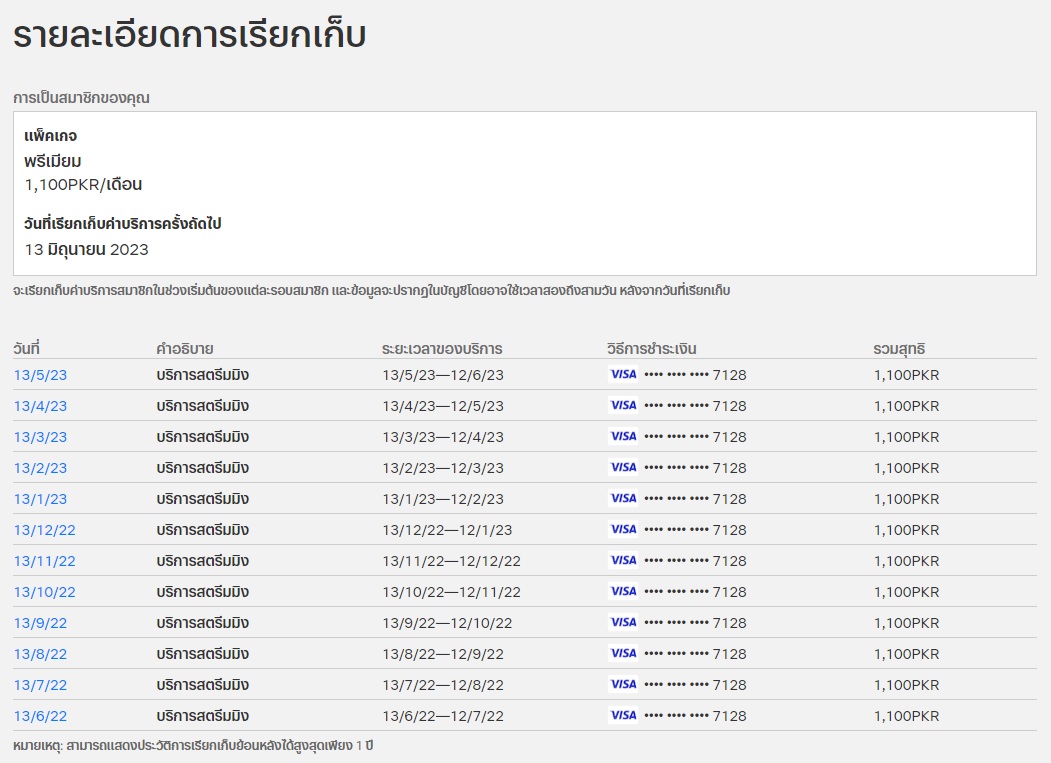Click the การเป็นสมาชิกของคุณ section label

81,98
